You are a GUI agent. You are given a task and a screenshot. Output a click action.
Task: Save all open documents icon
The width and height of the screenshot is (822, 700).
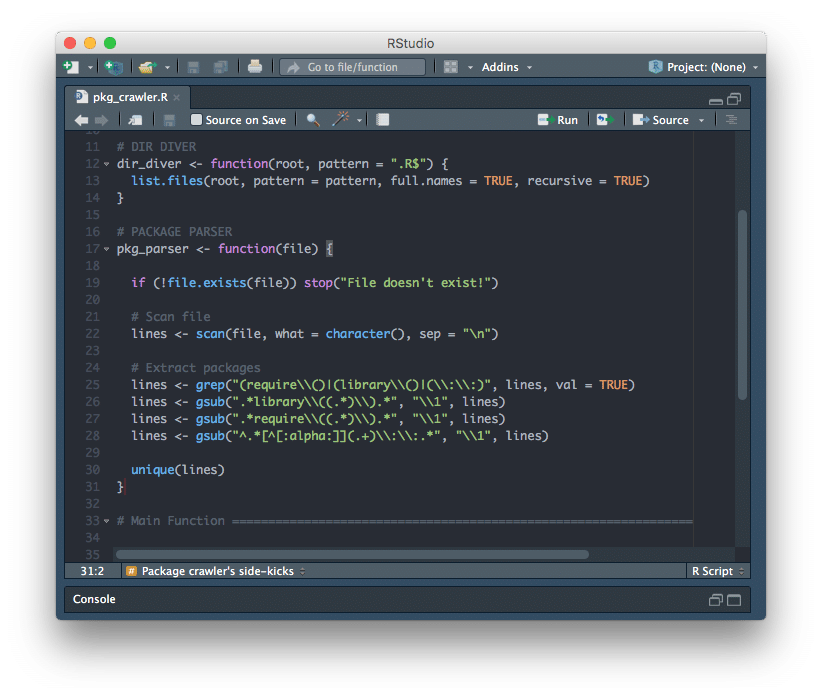coord(221,67)
